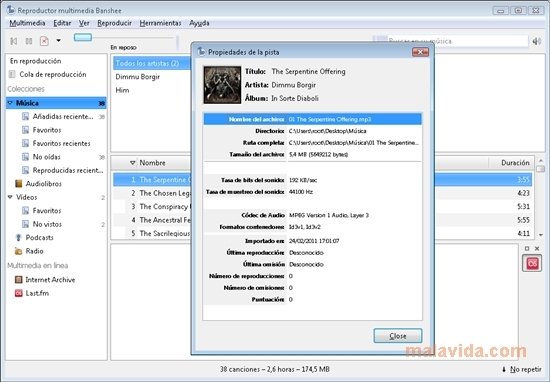Screen dimensions: 550x382
Task: Click the Close button in track properties
Action: click(x=398, y=336)
